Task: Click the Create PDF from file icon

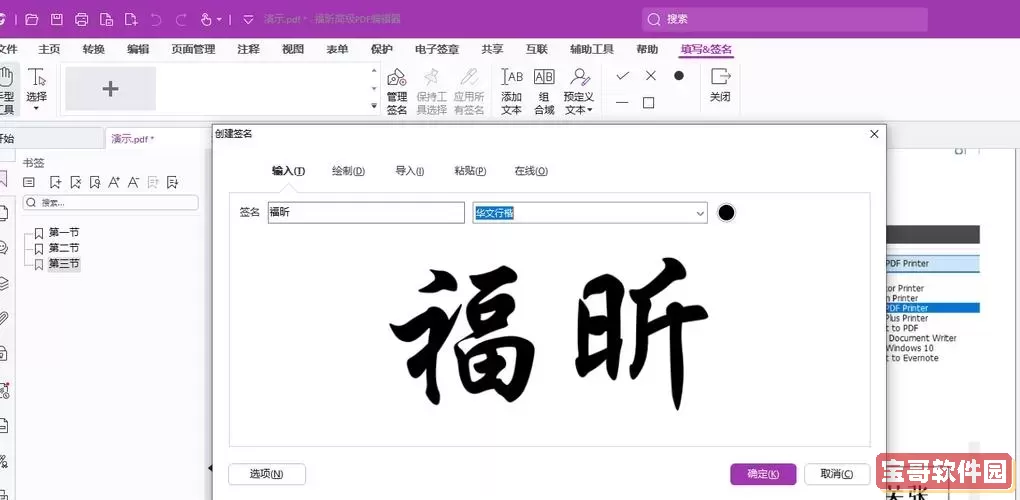Action: [107, 20]
